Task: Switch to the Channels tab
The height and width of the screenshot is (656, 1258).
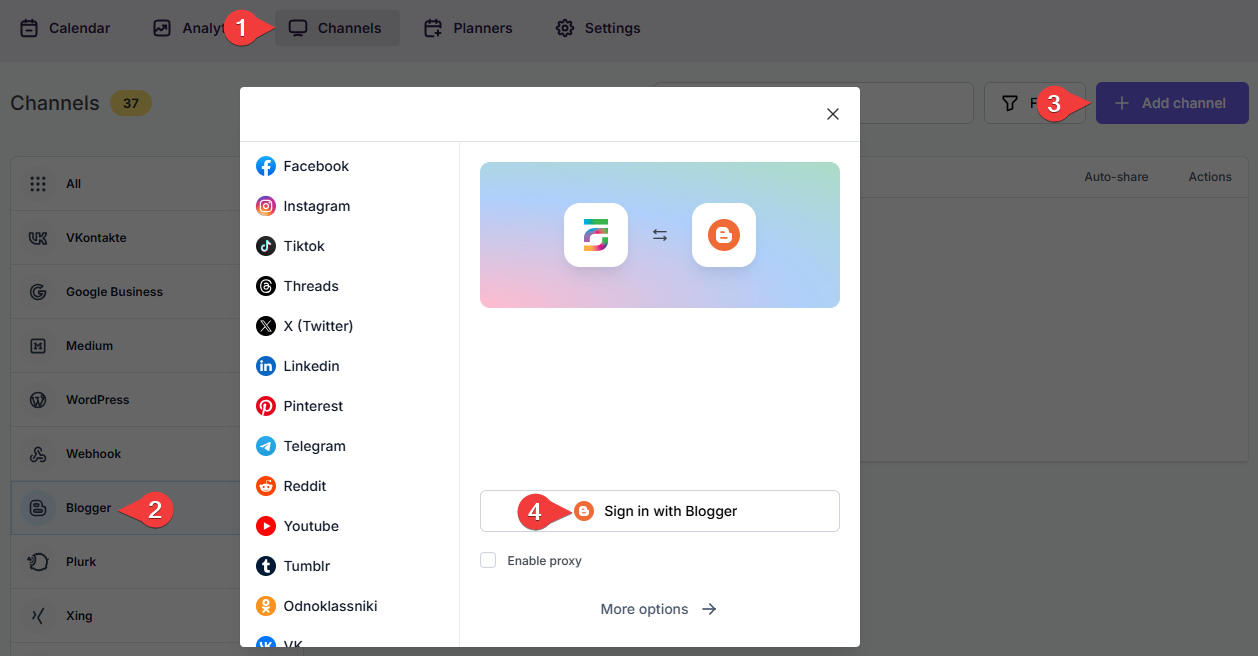Action: point(337,28)
